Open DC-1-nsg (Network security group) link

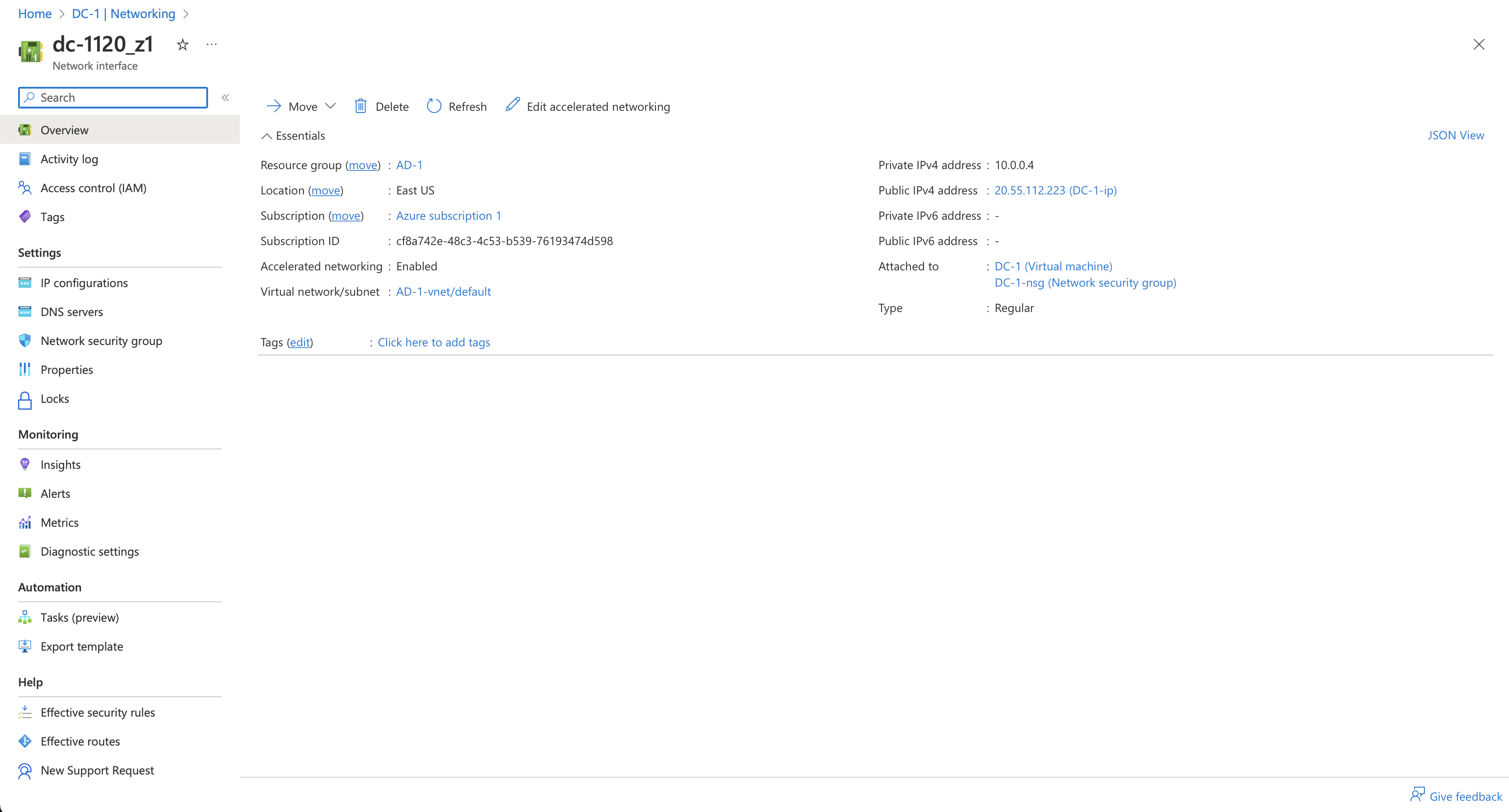(1086, 283)
